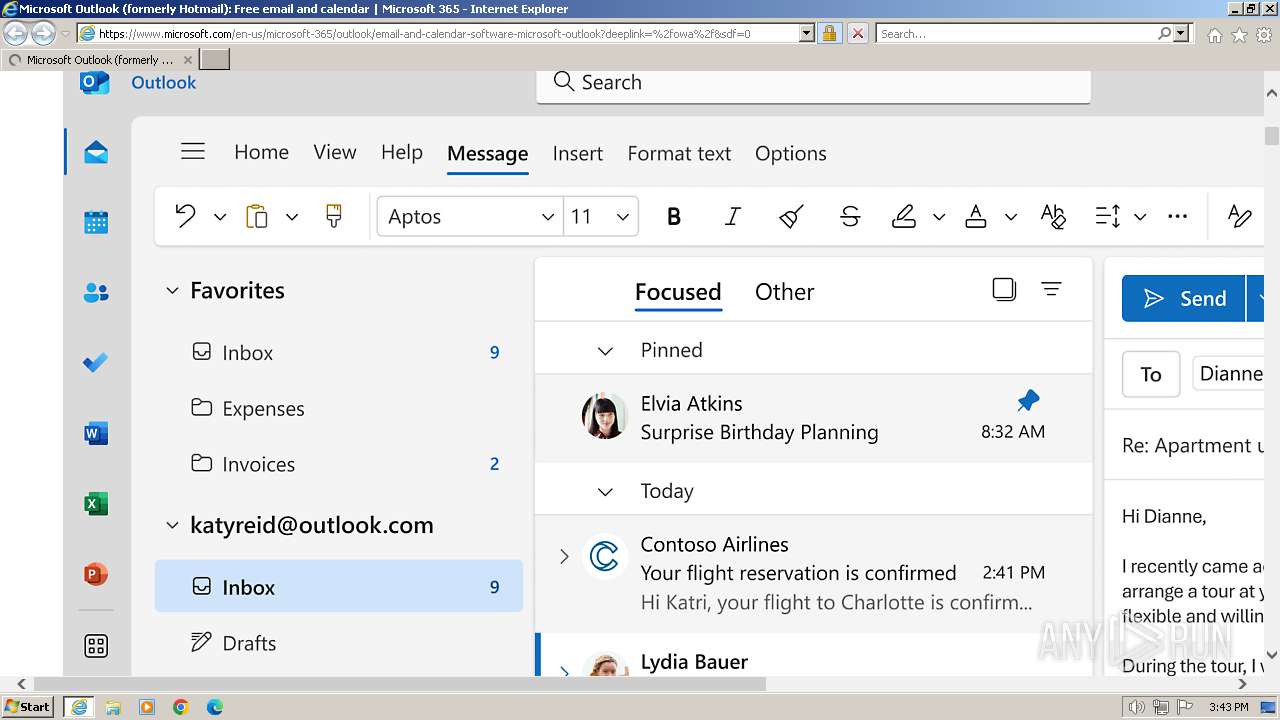
Task: Select the Format Painter icon
Action: 334,216
